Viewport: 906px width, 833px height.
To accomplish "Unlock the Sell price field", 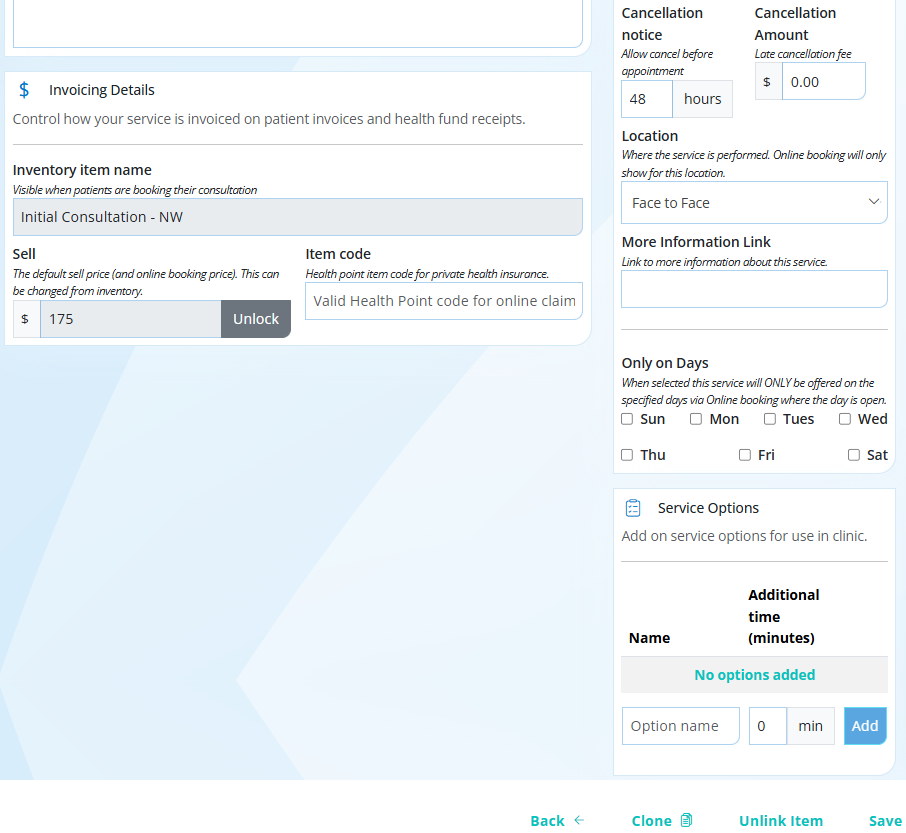I will click(255, 319).
